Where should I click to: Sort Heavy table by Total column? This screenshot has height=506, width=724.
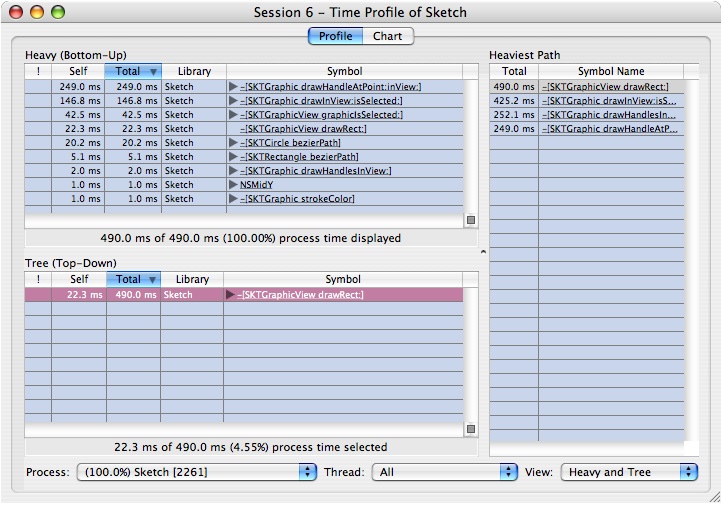(x=132, y=72)
